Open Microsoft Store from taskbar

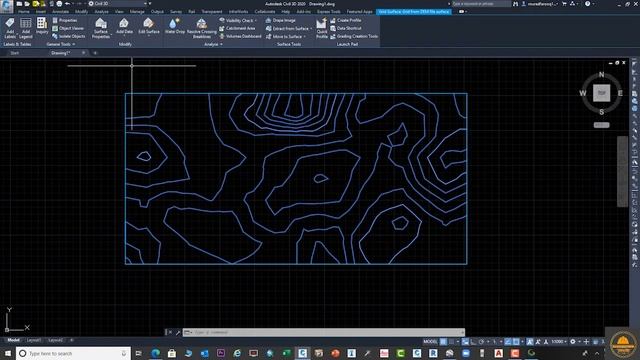pos(172,353)
